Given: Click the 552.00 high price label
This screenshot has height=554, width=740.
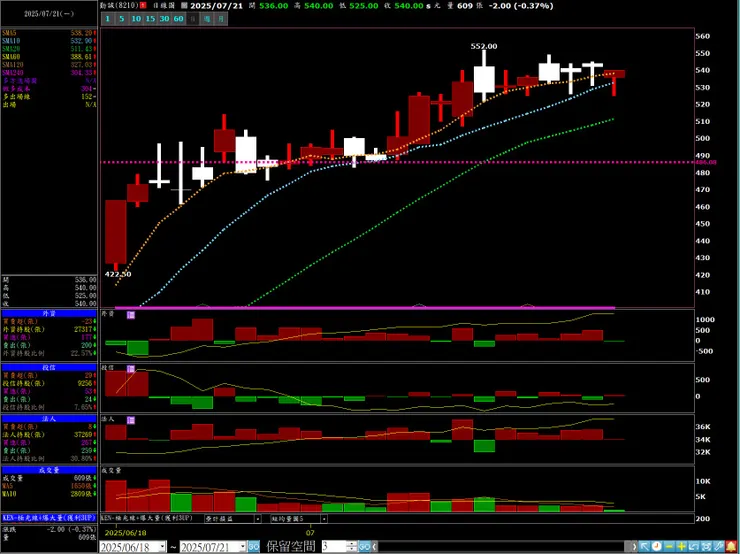Looking at the screenshot, I should pos(484,46).
